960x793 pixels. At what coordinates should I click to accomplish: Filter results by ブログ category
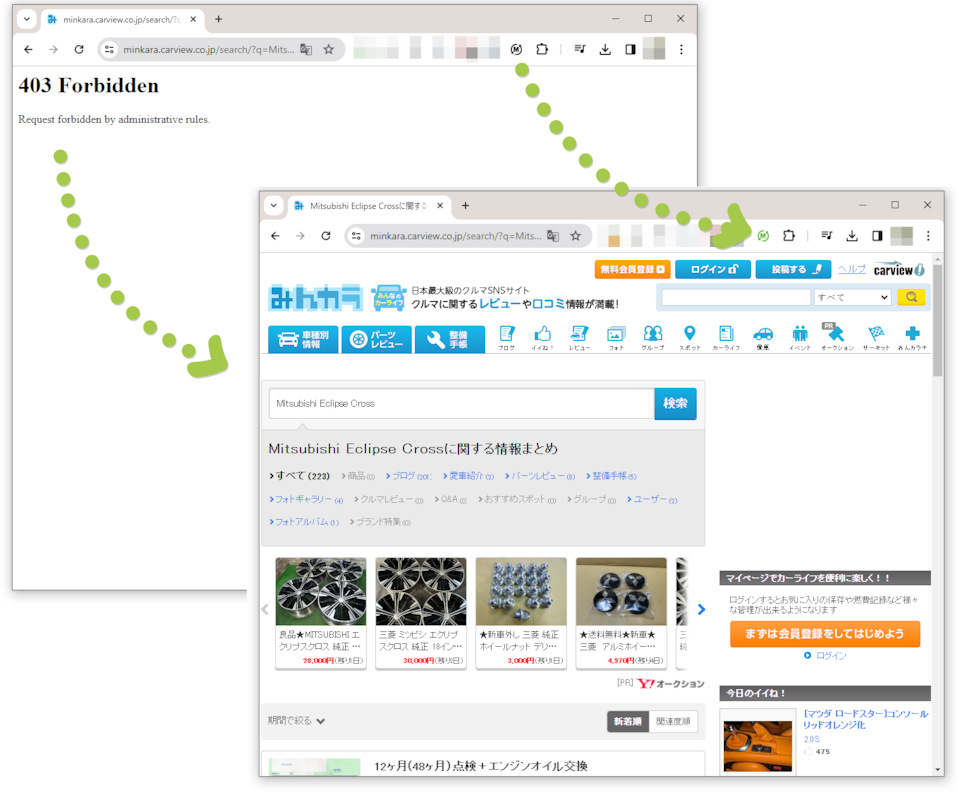tap(409, 476)
